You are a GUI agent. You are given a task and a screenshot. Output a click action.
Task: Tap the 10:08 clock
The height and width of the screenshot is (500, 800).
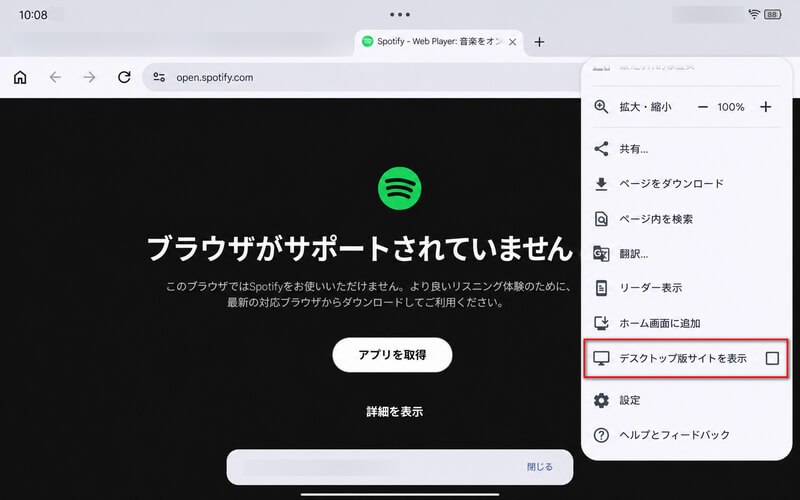coord(33,15)
